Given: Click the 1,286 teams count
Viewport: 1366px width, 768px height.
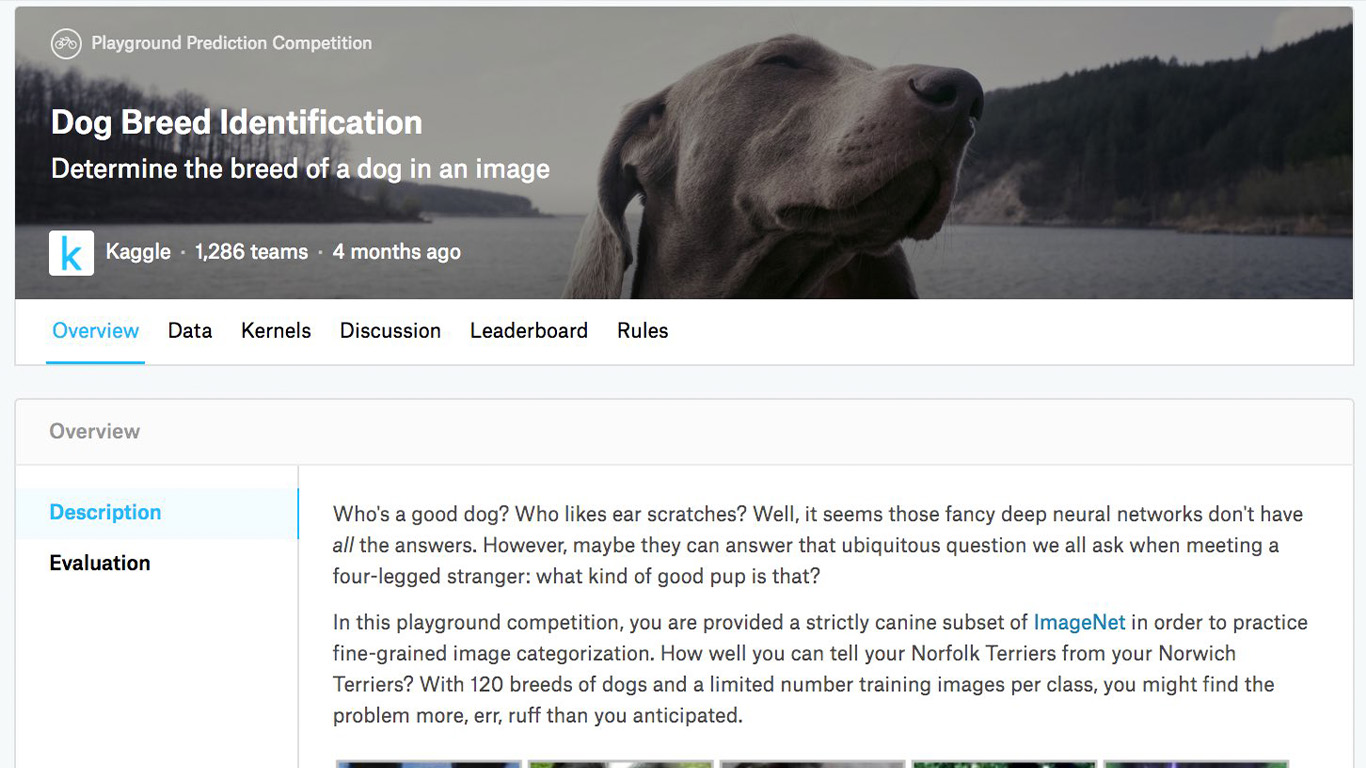Looking at the screenshot, I should pyautogui.click(x=251, y=252).
